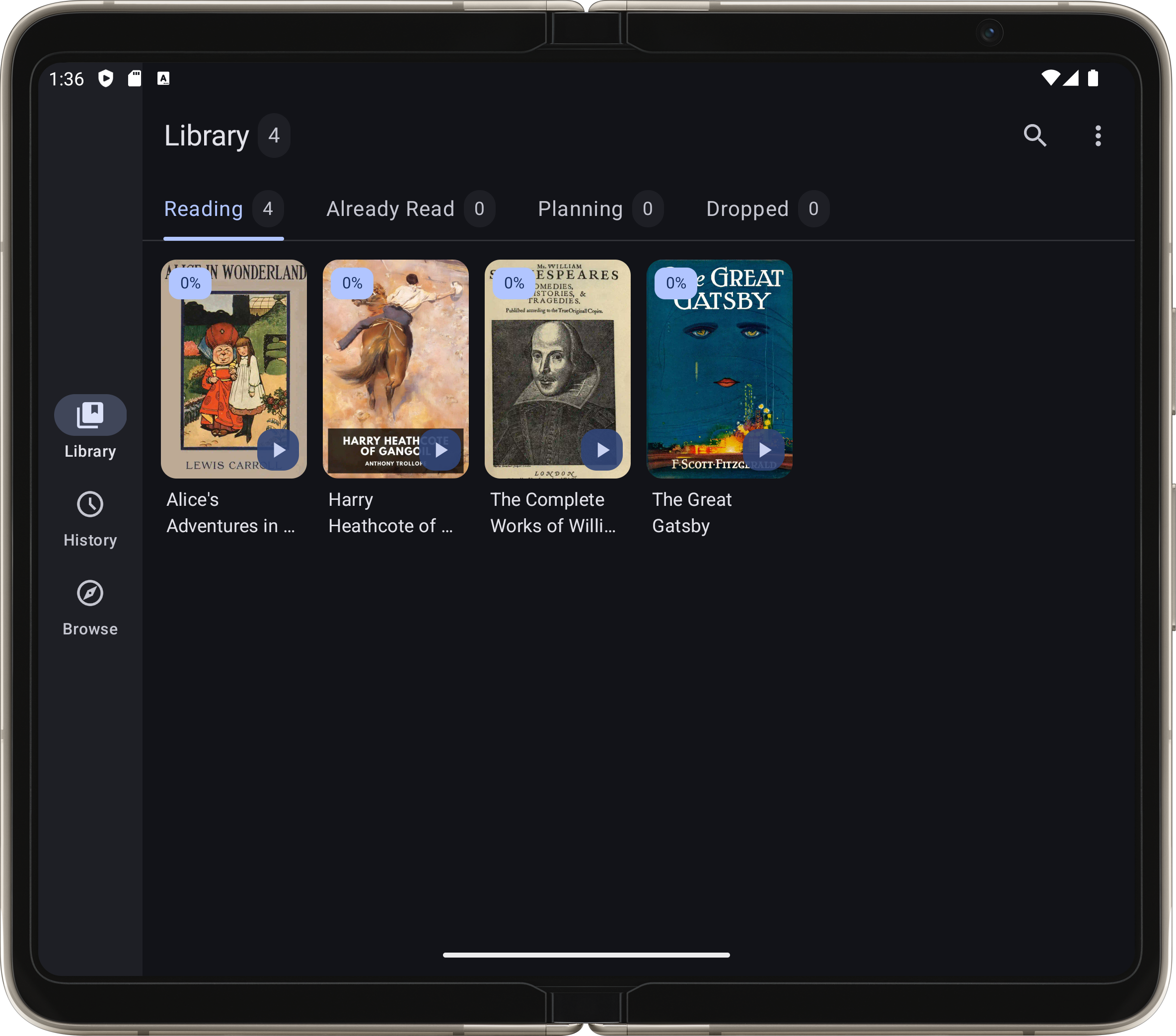This screenshot has height=1036, width=1176.
Task: Switch to the Planning tab
Action: tap(600, 209)
